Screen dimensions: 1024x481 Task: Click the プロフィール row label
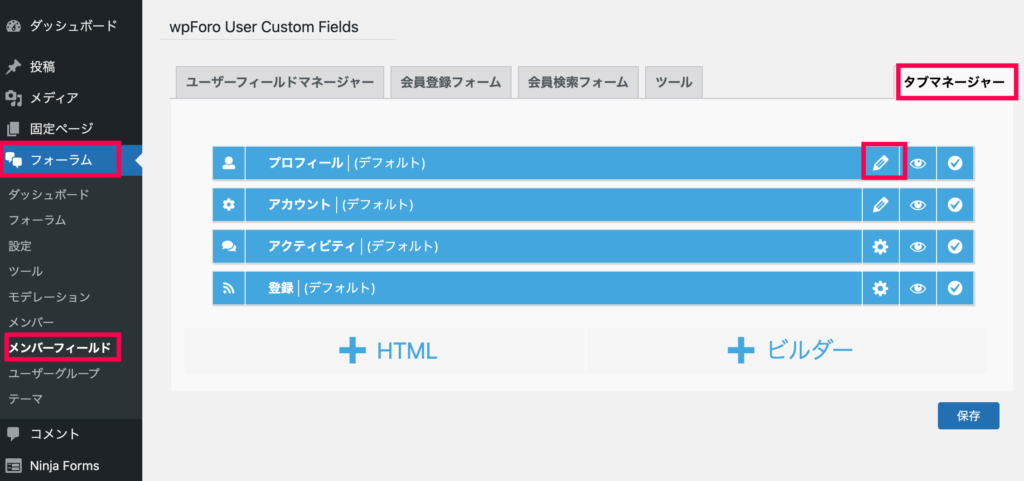click(x=306, y=163)
